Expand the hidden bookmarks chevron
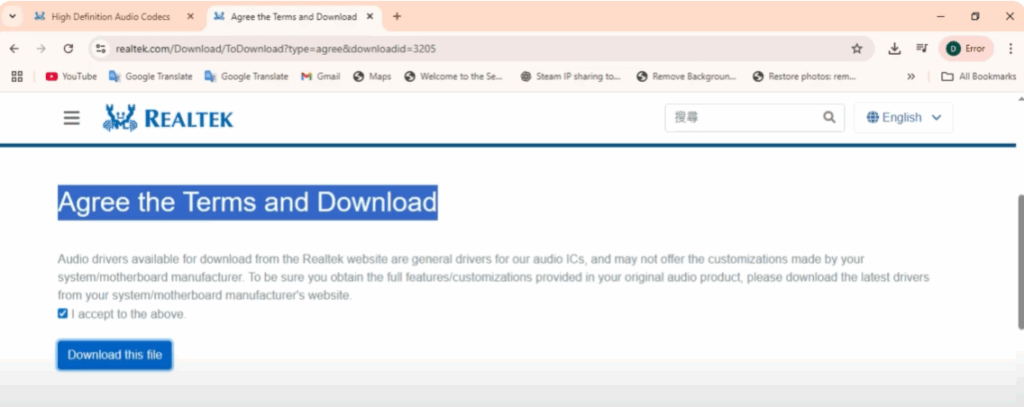This screenshot has width=1024, height=407. [911, 76]
